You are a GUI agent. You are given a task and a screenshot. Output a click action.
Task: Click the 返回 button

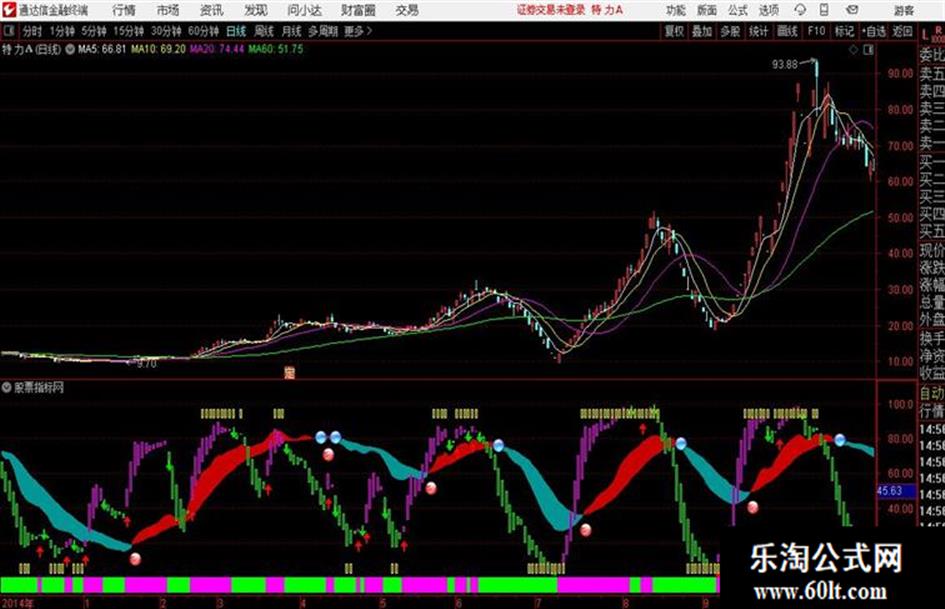[902, 31]
